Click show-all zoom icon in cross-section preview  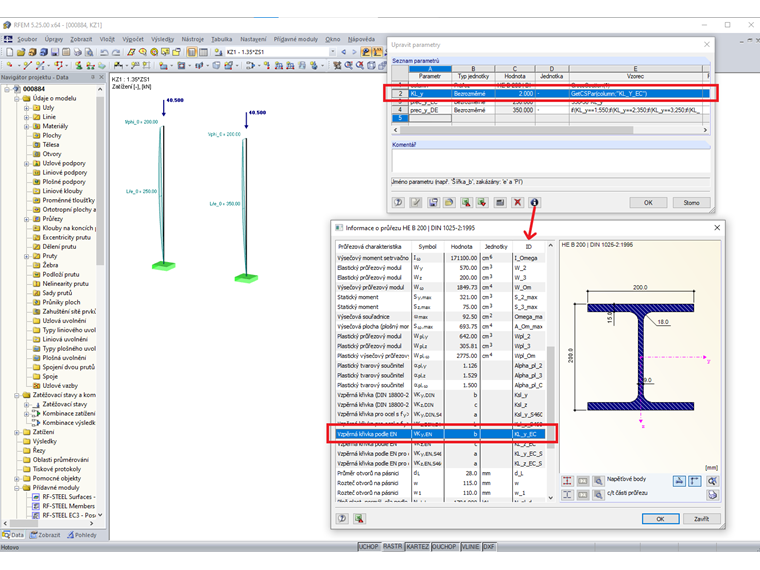[x=712, y=481]
